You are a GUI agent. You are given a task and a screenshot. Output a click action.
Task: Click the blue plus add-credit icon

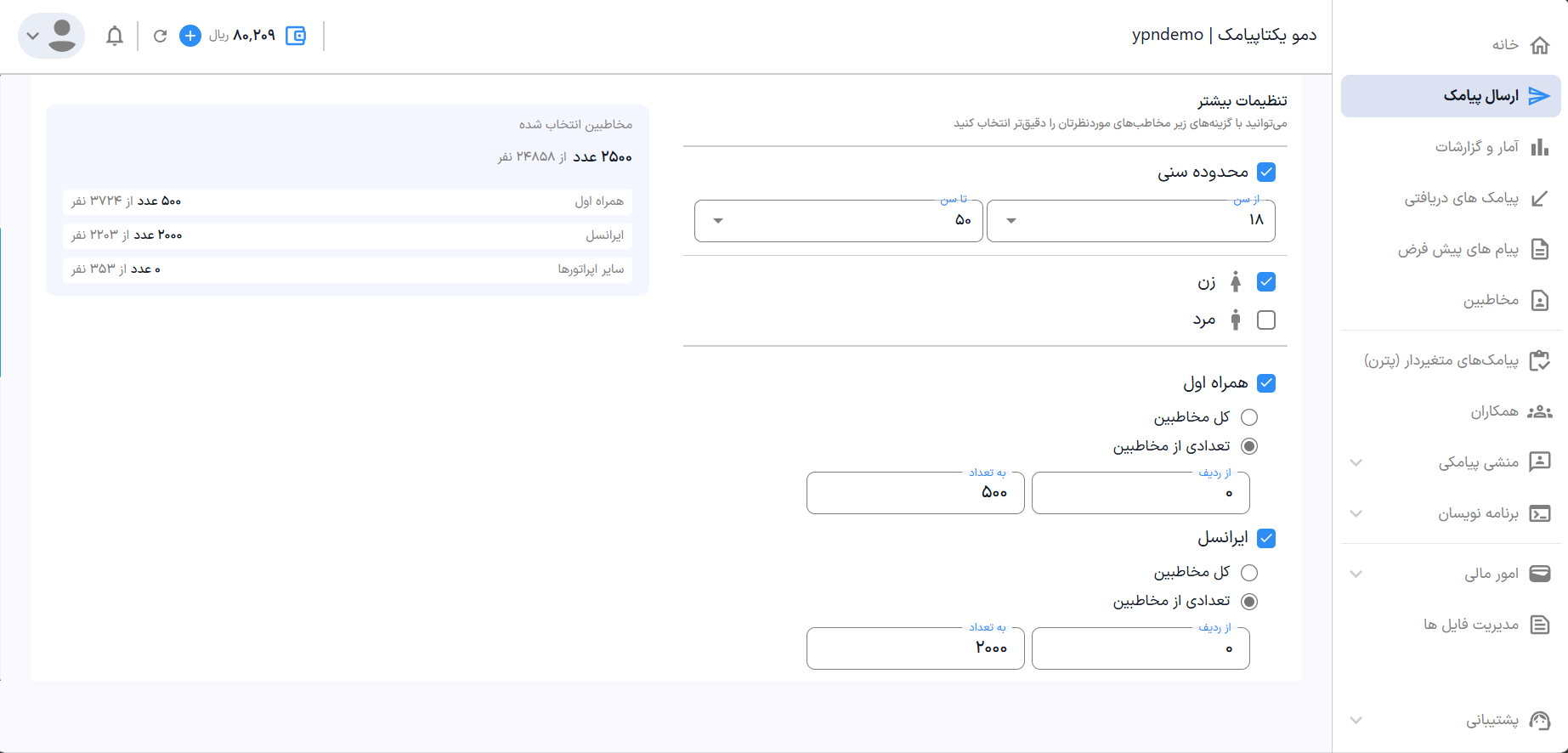tap(190, 36)
